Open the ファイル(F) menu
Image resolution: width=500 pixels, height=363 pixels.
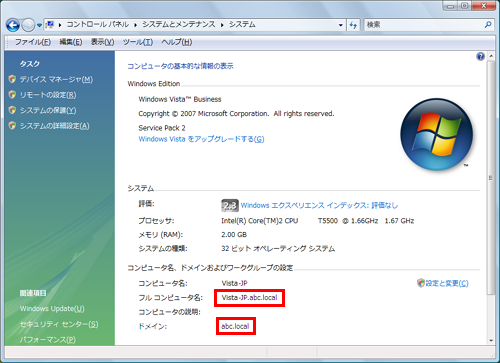coord(33,42)
